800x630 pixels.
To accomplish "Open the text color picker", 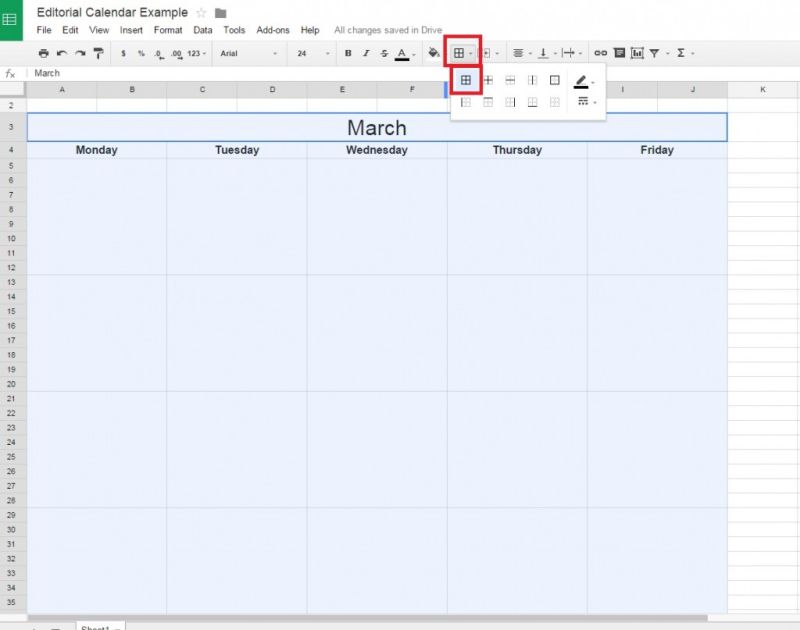I will [401, 53].
